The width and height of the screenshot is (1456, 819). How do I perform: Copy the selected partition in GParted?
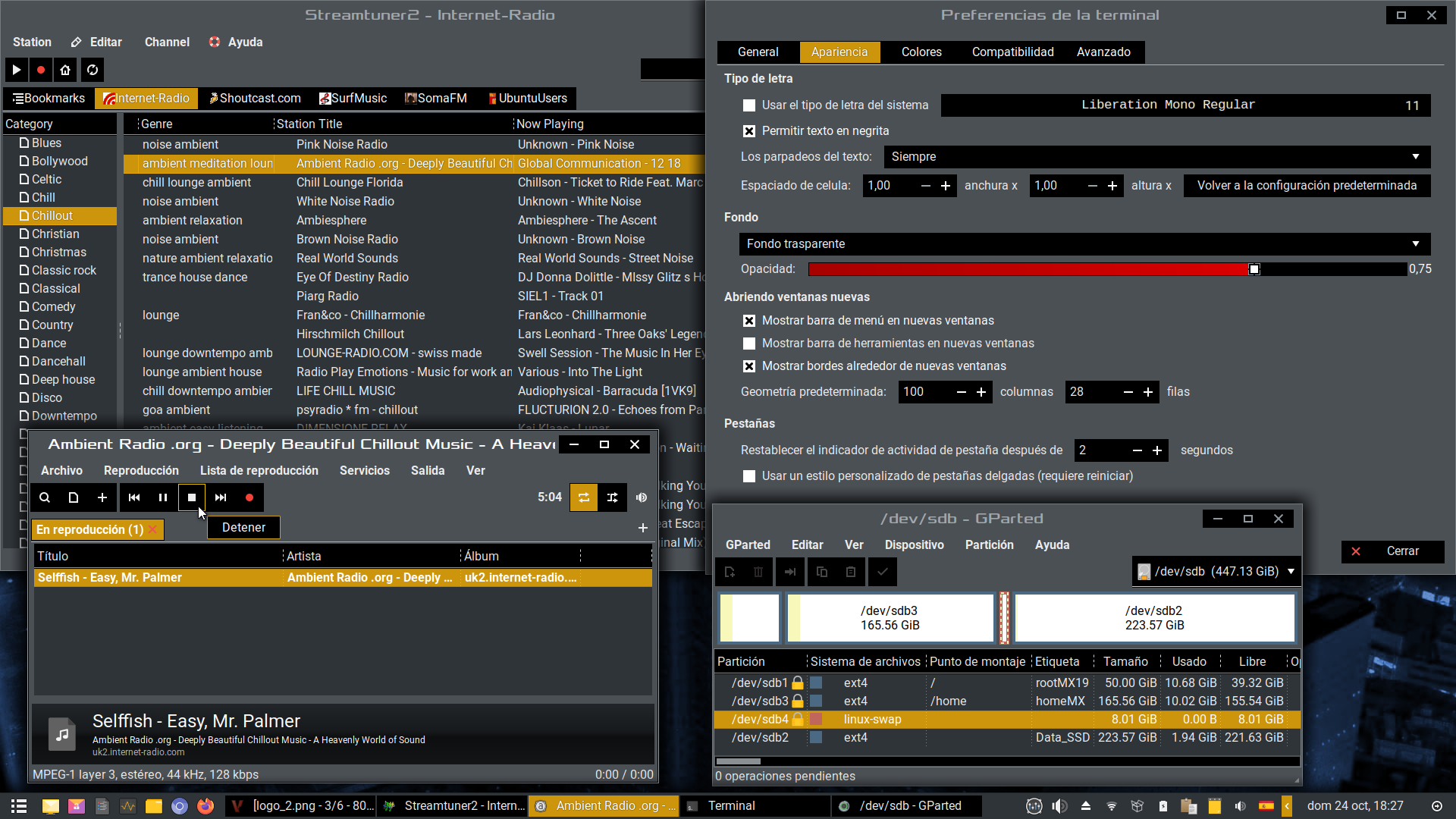point(822,572)
